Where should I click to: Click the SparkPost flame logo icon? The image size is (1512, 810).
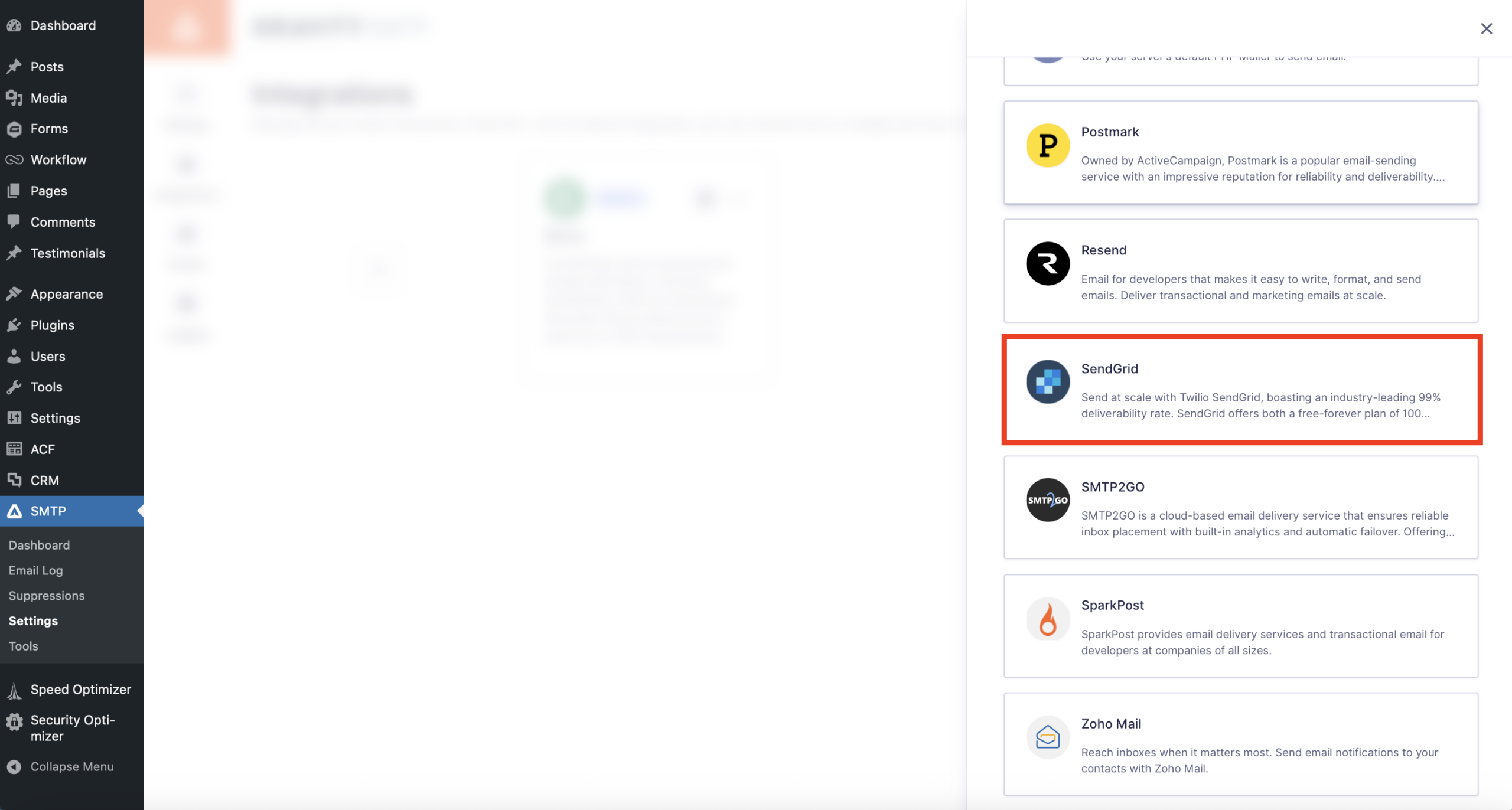[x=1047, y=619]
